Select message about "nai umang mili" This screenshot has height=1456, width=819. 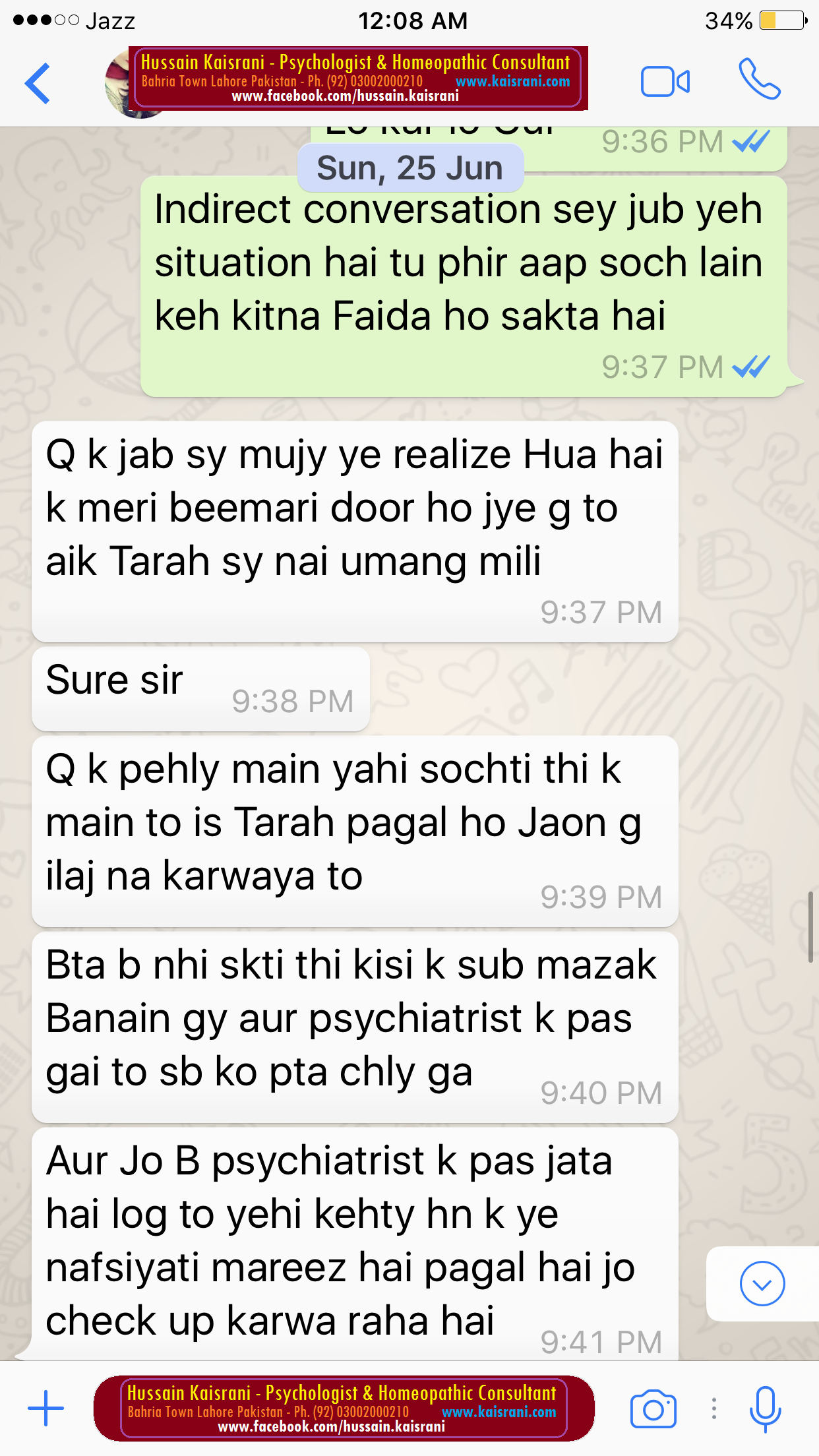[355, 531]
